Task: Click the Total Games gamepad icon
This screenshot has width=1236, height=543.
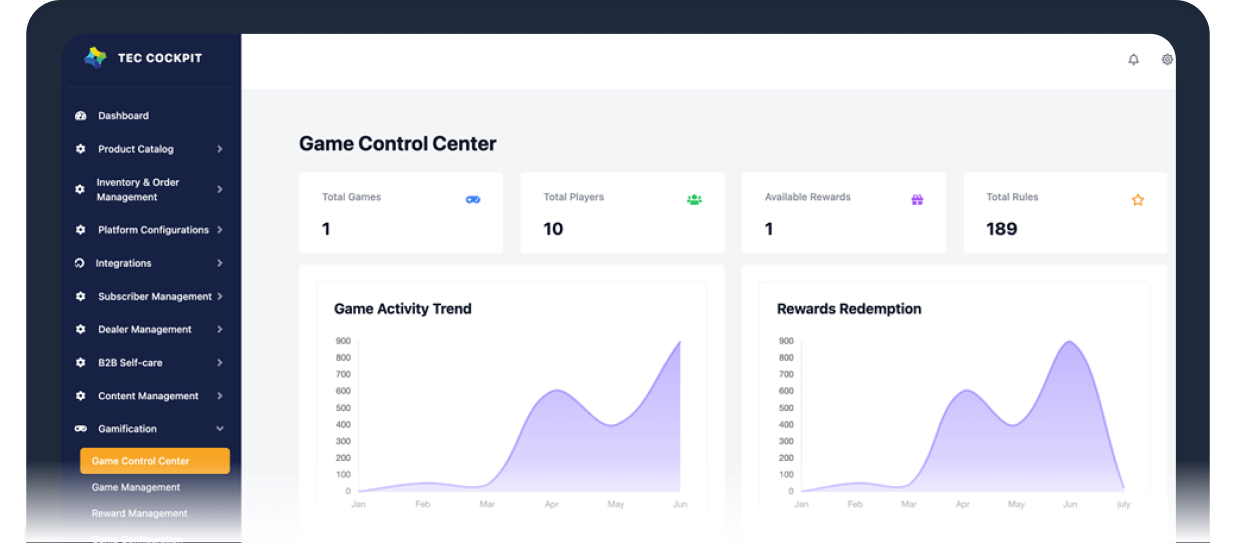Action: (x=473, y=200)
